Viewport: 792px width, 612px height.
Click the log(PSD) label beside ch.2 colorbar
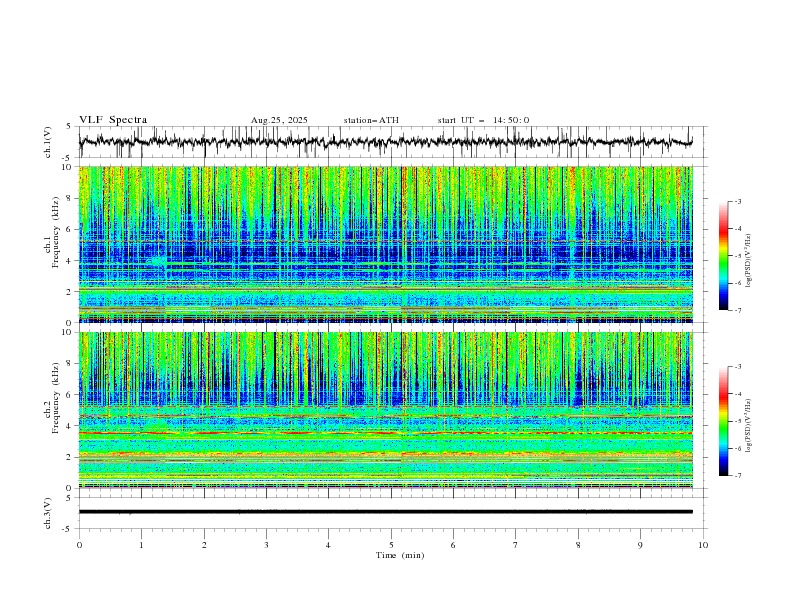tap(749, 425)
